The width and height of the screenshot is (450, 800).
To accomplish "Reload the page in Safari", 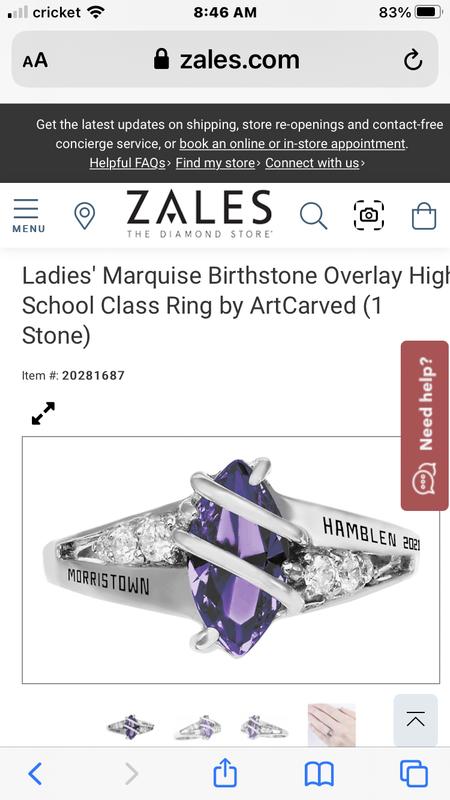I will coord(413,60).
